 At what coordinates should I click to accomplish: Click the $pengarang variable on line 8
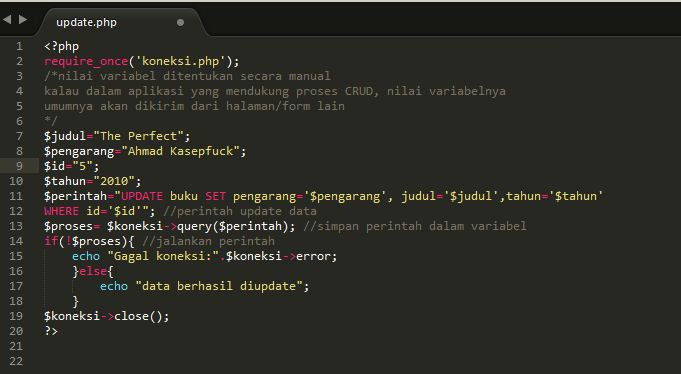pyautogui.click(x=79, y=151)
